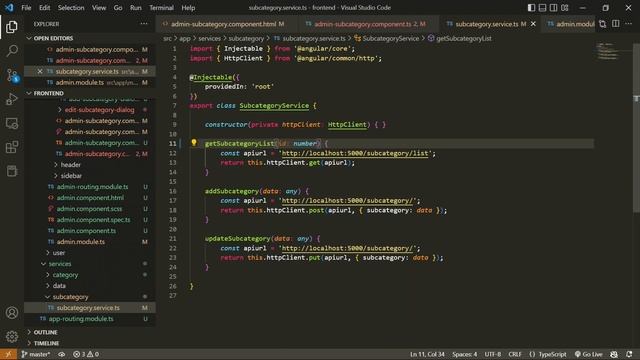
Task: Collapse the subcategory folder
Action: point(70,297)
